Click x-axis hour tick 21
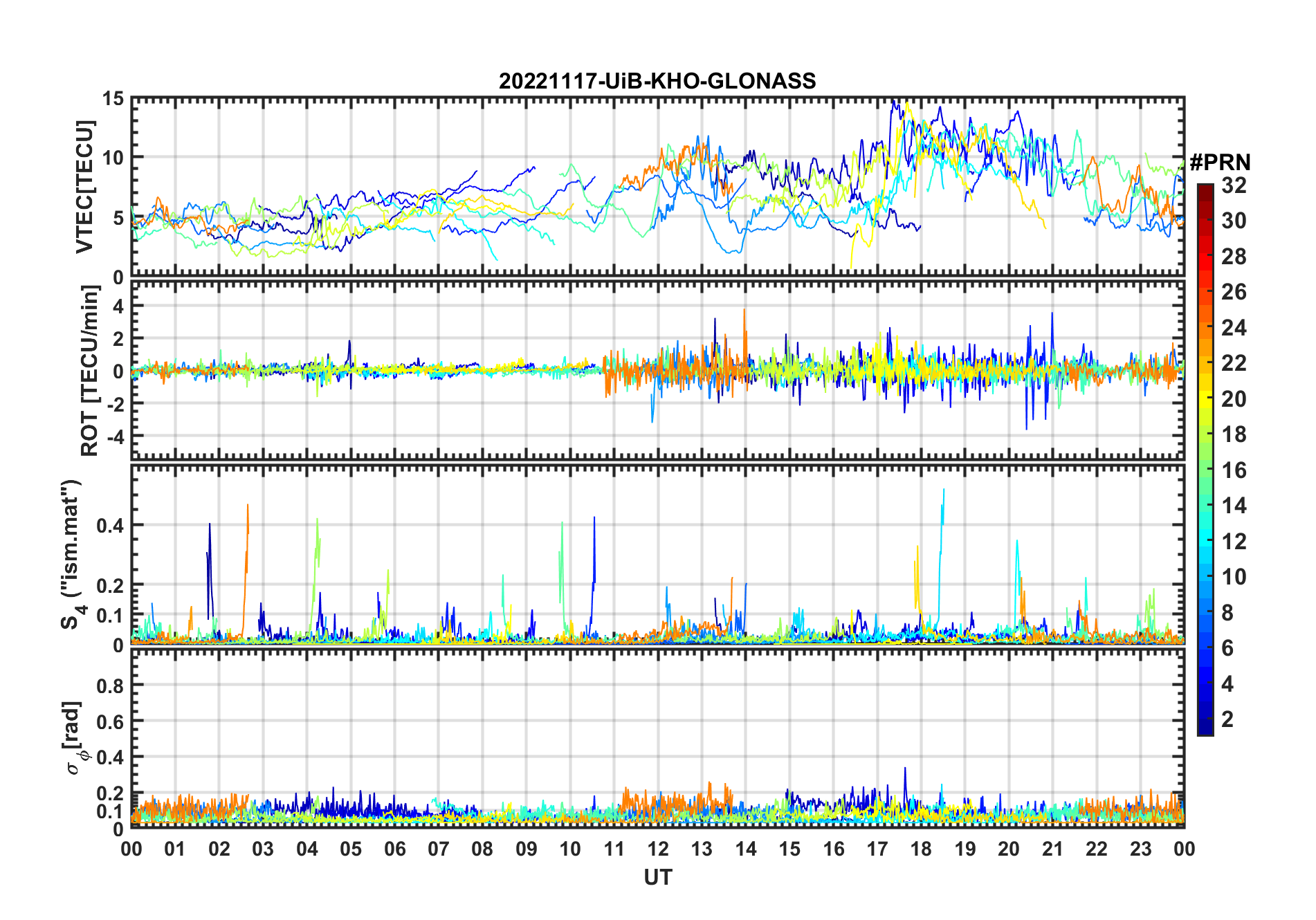 tap(1053, 849)
